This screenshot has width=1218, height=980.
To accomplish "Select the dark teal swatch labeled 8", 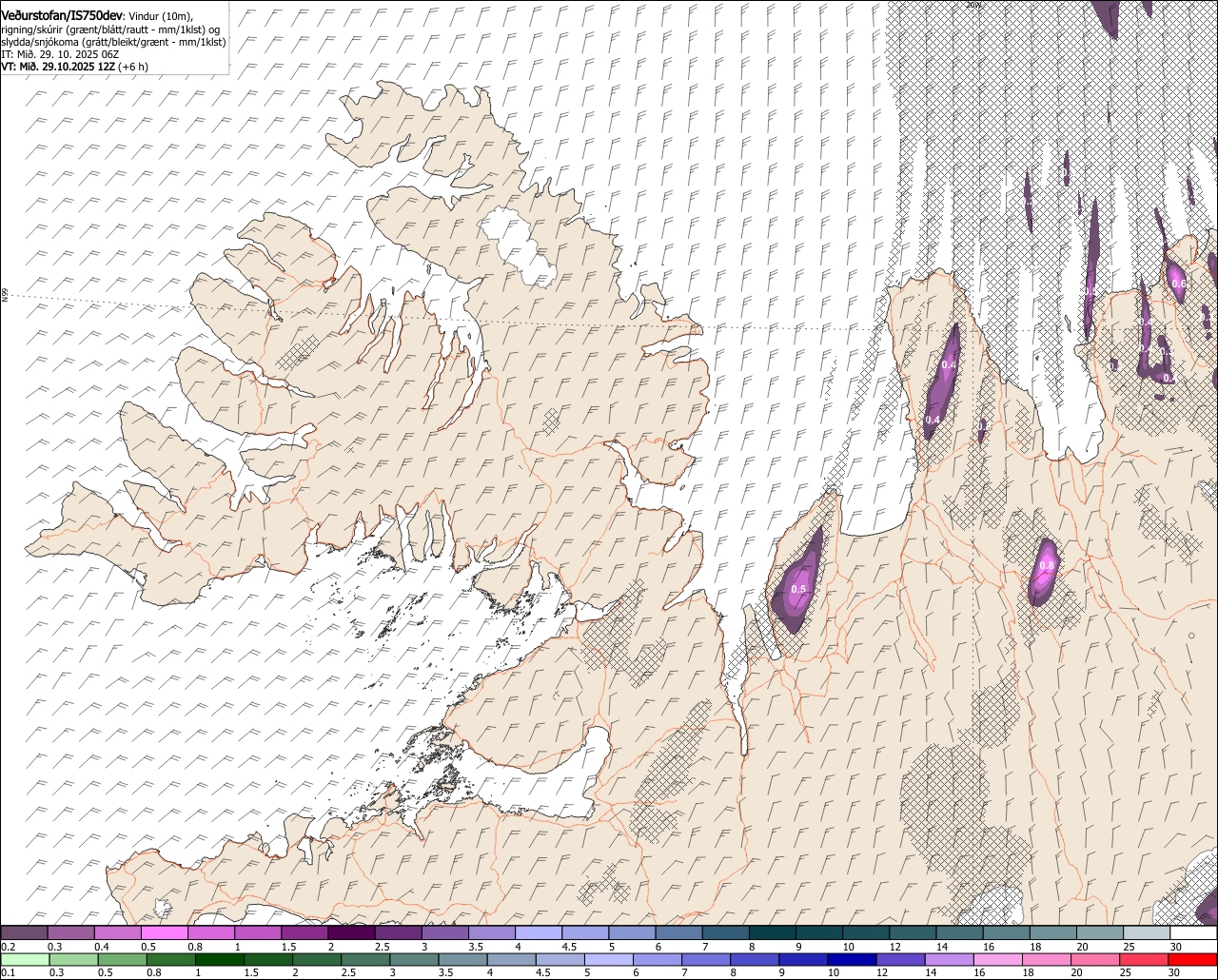I will pos(772,932).
